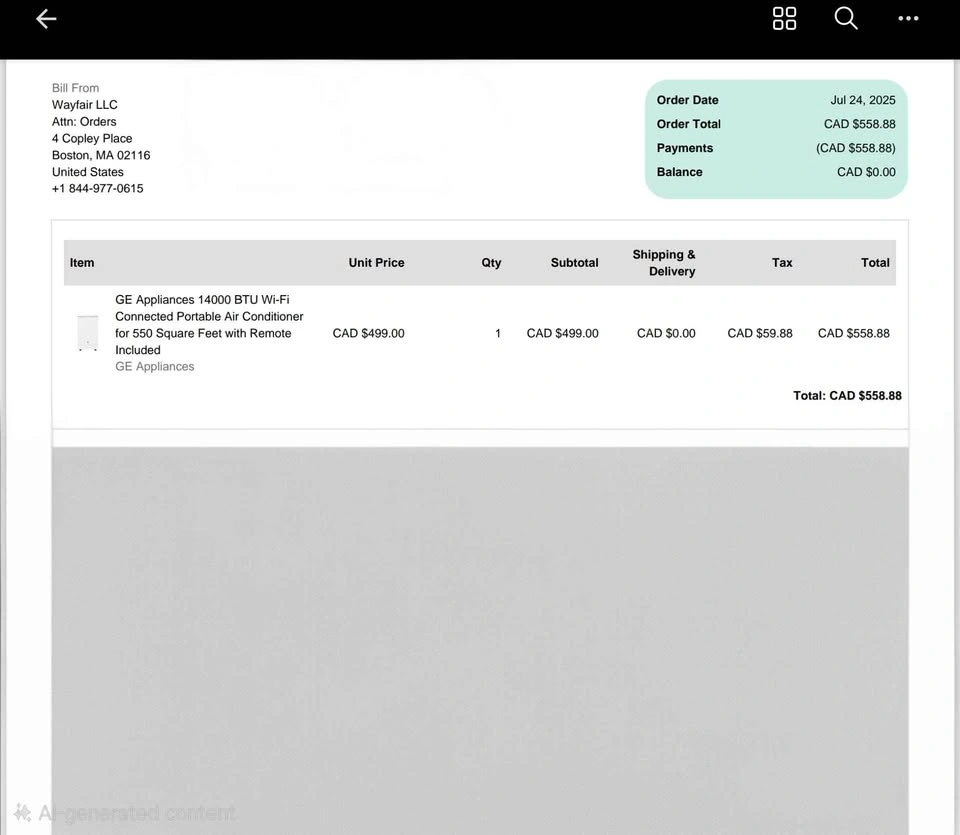Select the Wayfair LLC company name
This screenshot has width=960, height=835.
(x=84, y=105)
